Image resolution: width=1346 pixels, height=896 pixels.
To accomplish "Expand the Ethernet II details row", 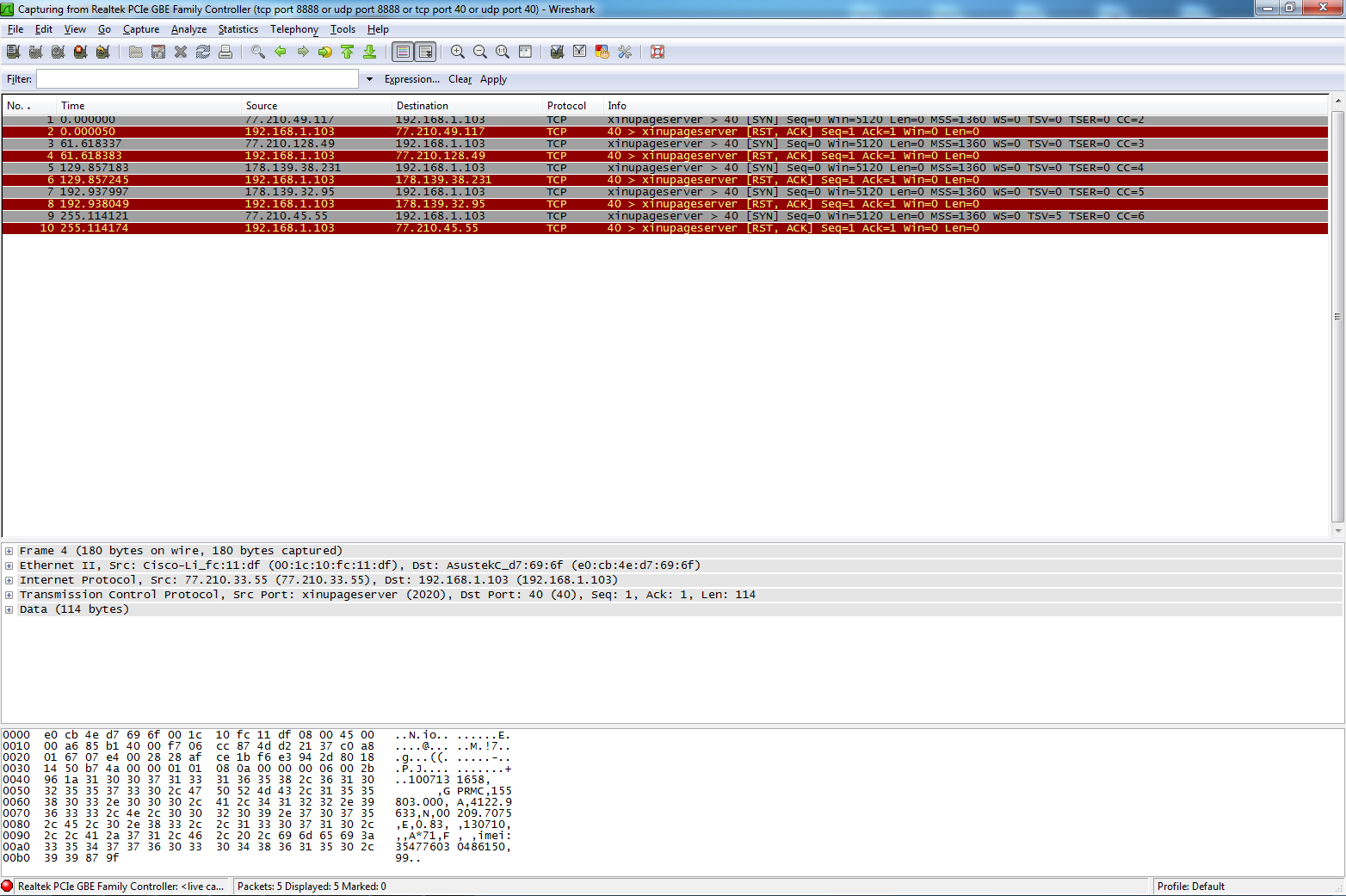I will 9,565.
